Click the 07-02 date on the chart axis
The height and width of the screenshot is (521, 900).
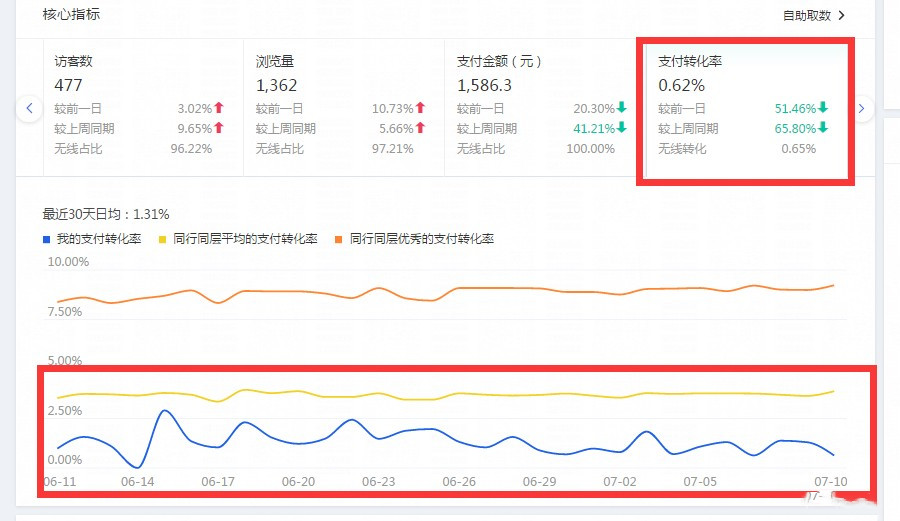pos(620,482)
